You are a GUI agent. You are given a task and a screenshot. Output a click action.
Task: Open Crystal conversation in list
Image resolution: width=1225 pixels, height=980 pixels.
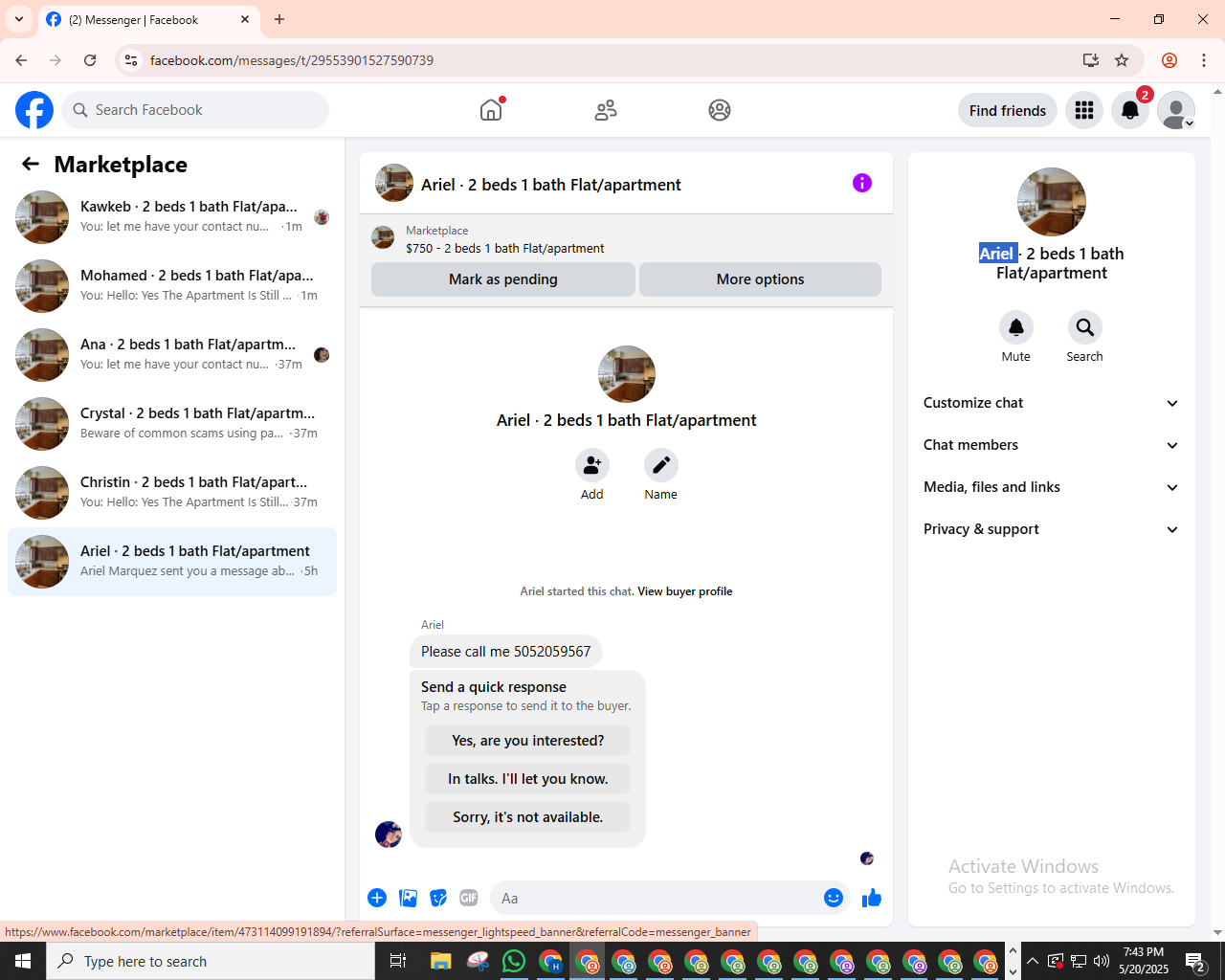pos(172,424)
